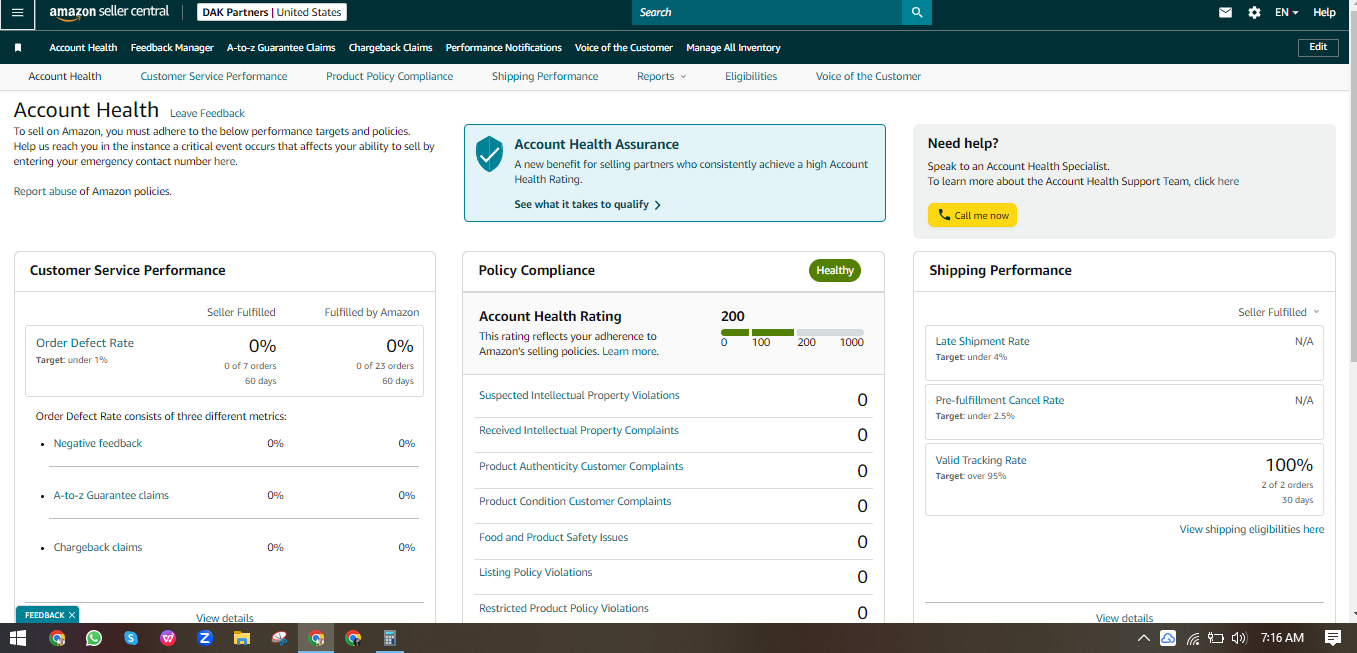Open the EN language dropdown
The image size is (1357, 653).
pyautogui.click(x=1286, y=12)
